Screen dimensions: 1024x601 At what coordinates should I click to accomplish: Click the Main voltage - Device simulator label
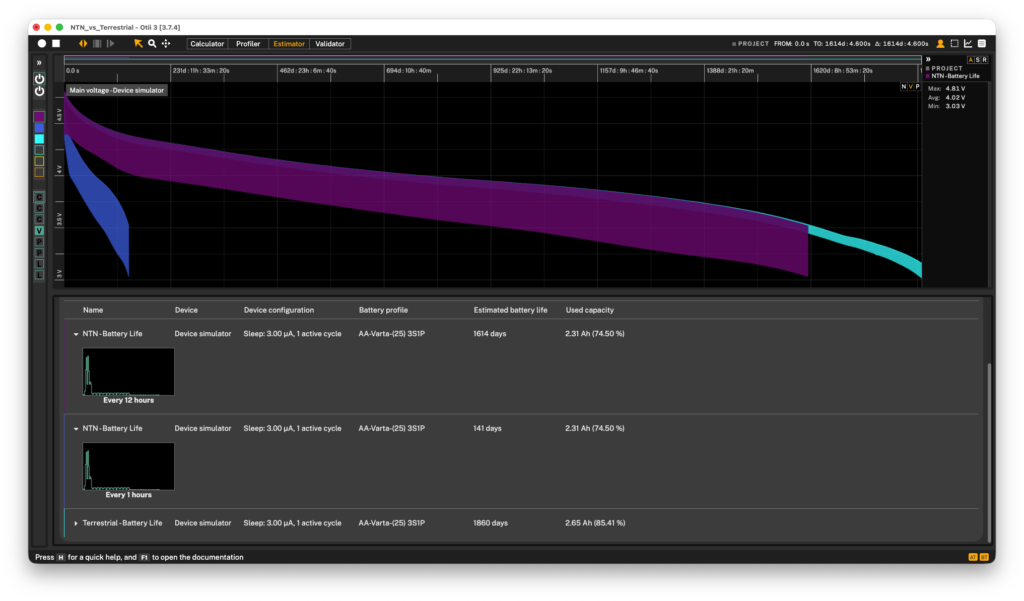pos(117,90)
